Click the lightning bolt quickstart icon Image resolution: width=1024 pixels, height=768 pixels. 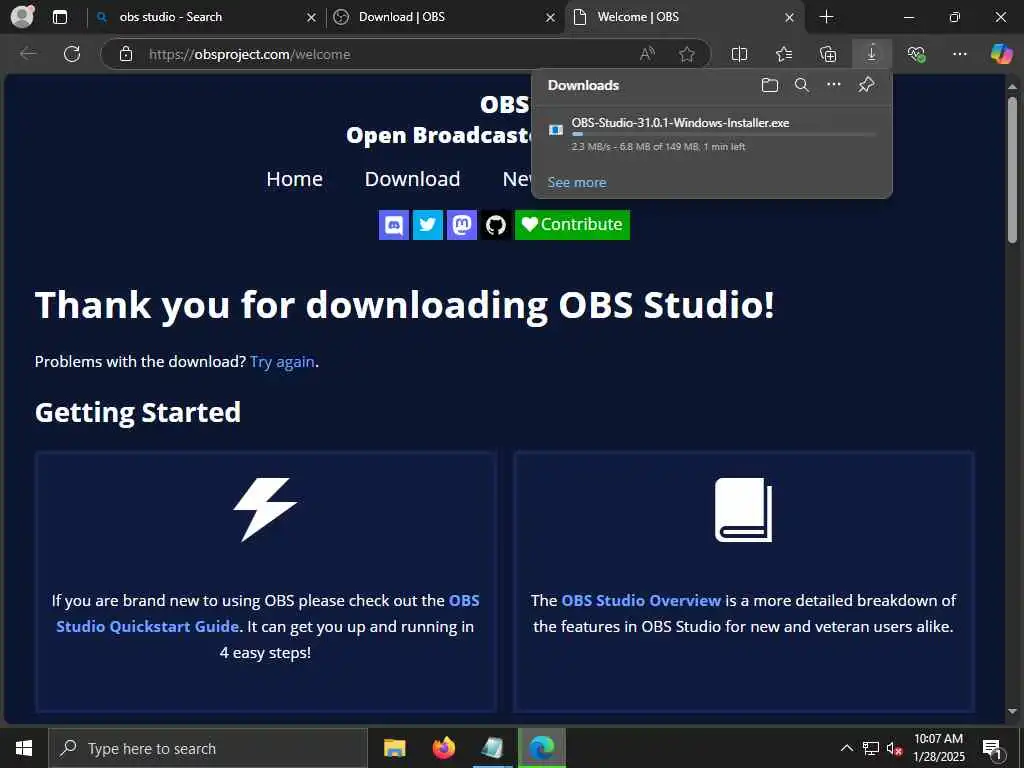[x=265, y=509]
